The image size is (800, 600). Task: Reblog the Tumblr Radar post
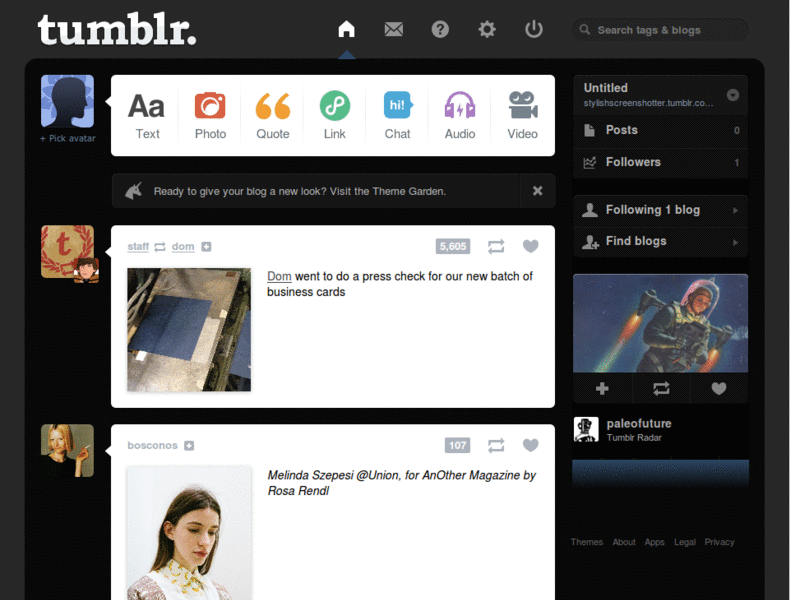[x=661, y=389]
